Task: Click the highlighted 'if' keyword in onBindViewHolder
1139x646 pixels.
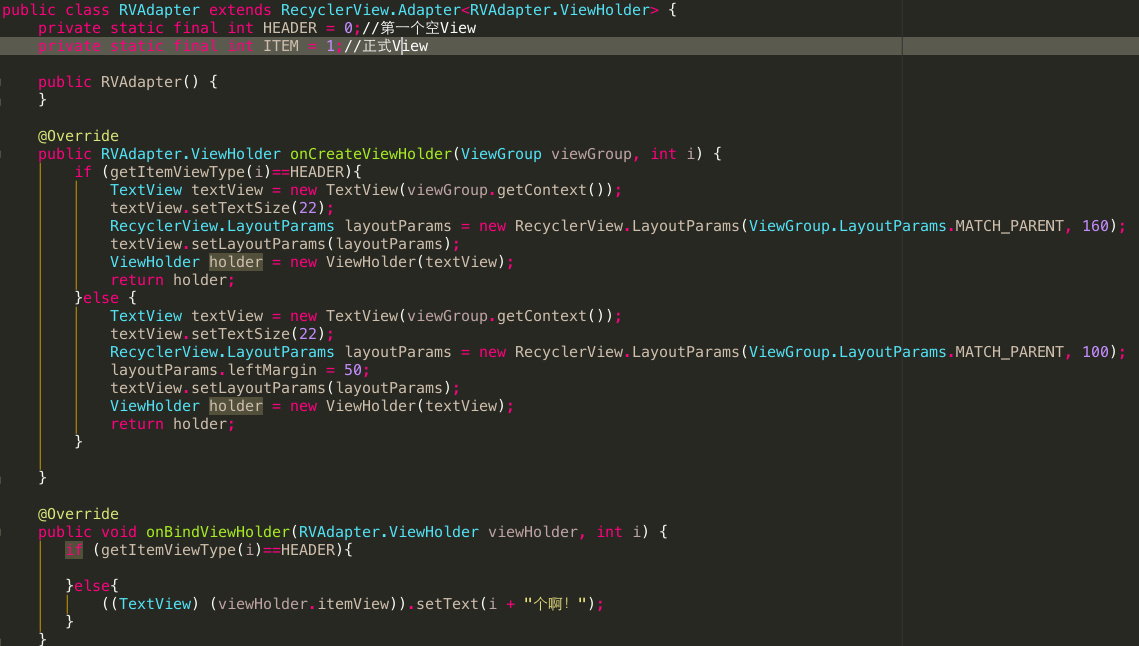Action: (74, 550)
